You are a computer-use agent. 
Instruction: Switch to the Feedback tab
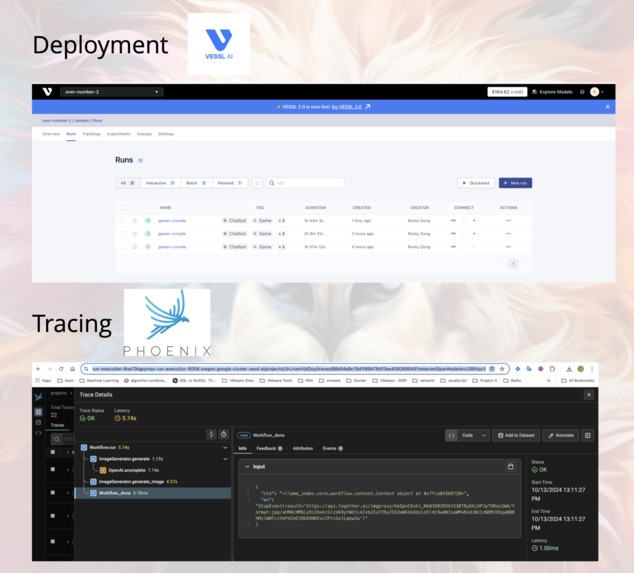tap(269, 448)
